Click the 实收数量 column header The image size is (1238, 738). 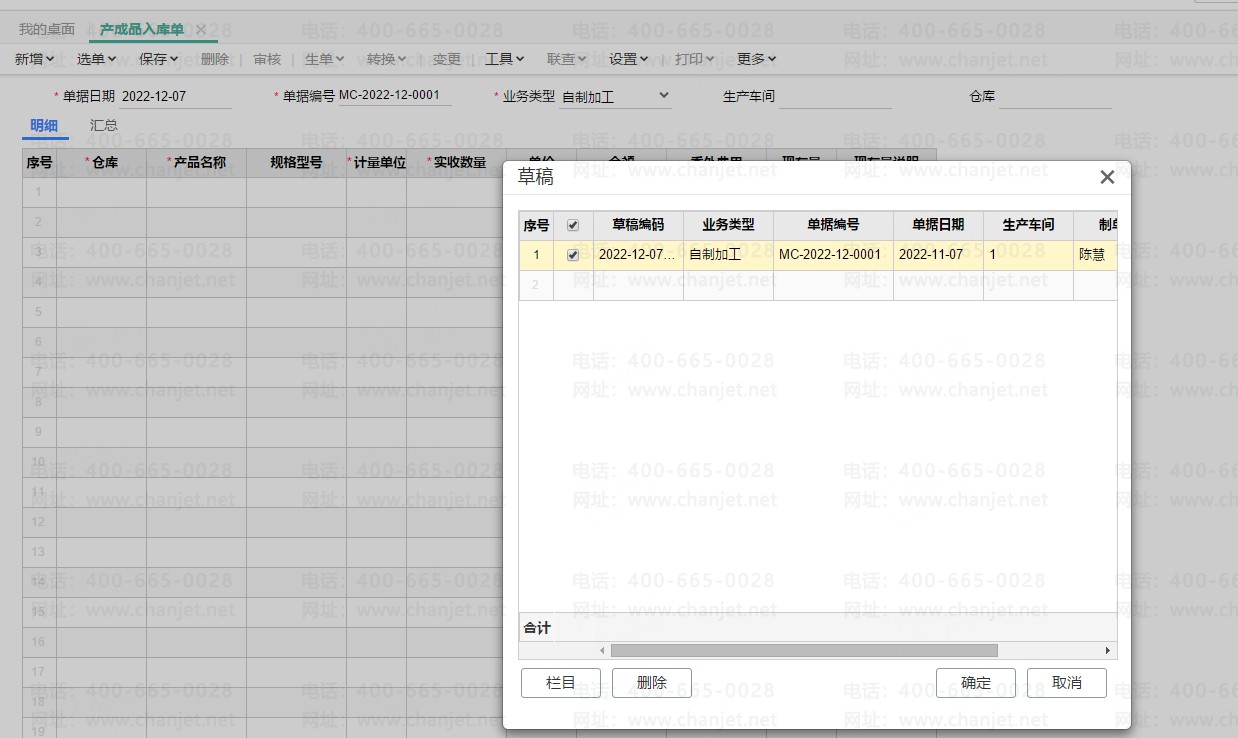[x=457, y=162]
